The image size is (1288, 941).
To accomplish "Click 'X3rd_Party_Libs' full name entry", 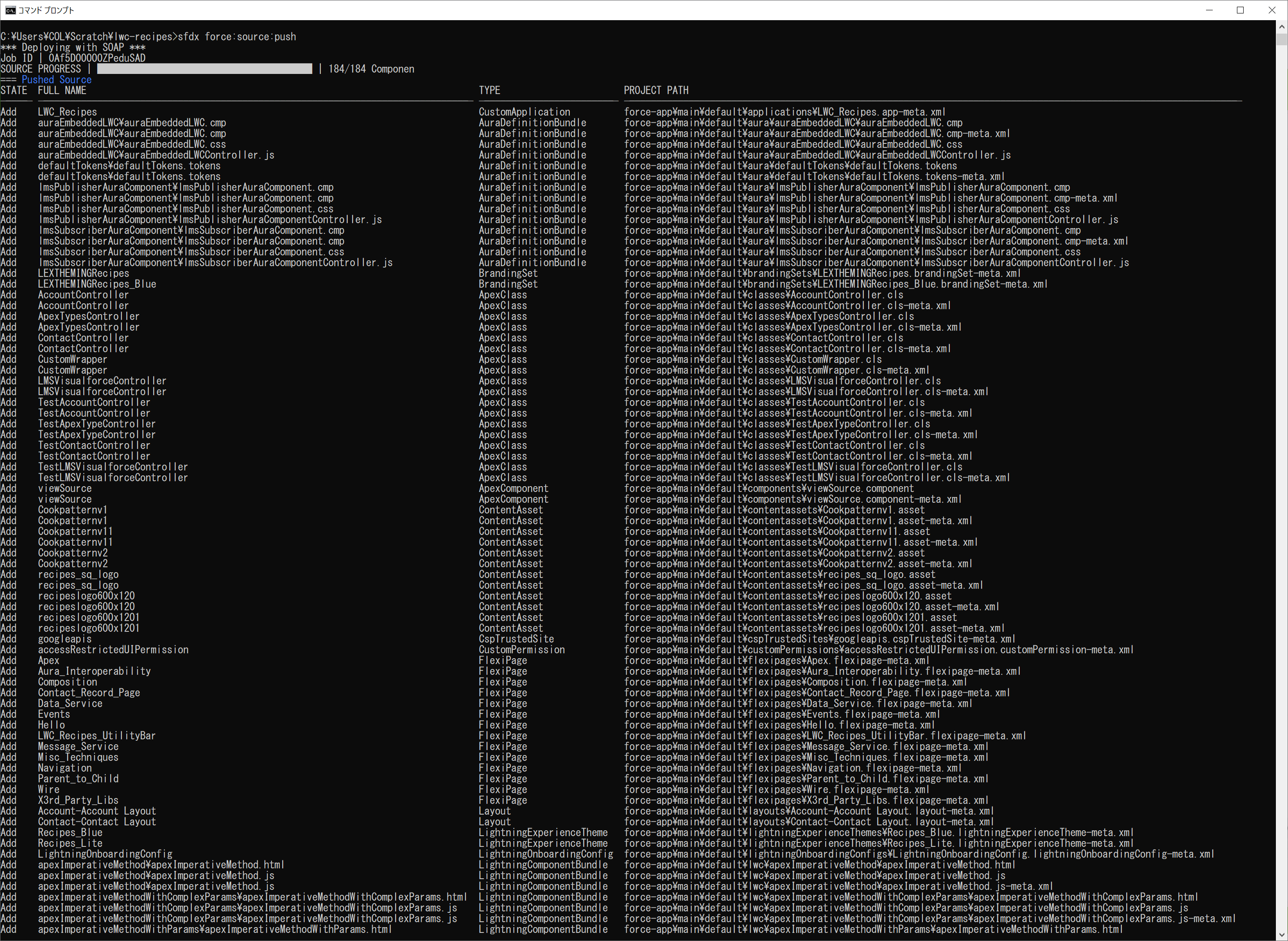I will pos(78,800).
